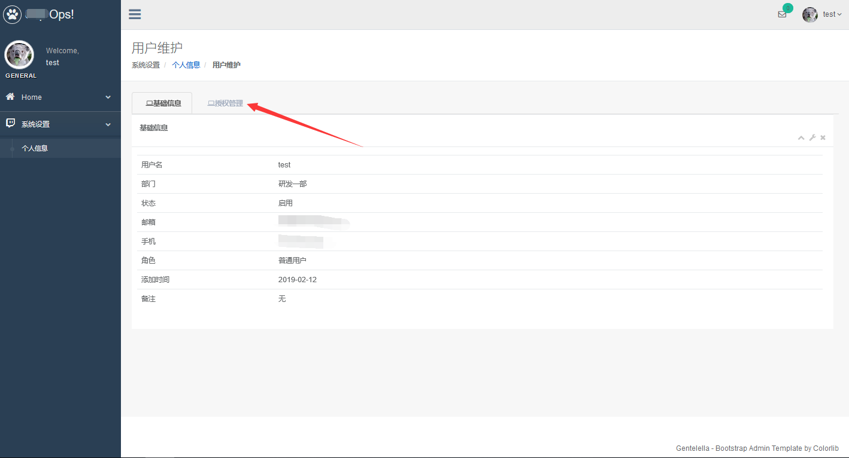
Task: Click the paw logo icon
Action: [12, 14]
